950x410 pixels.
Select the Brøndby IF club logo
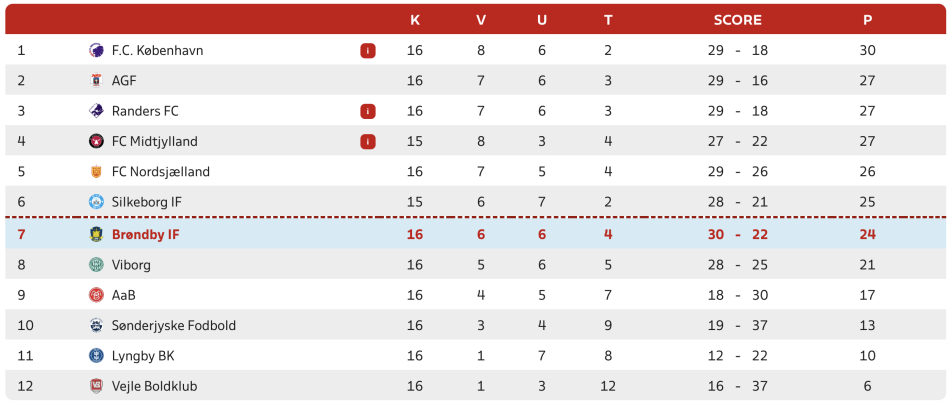tap(96, 234)
